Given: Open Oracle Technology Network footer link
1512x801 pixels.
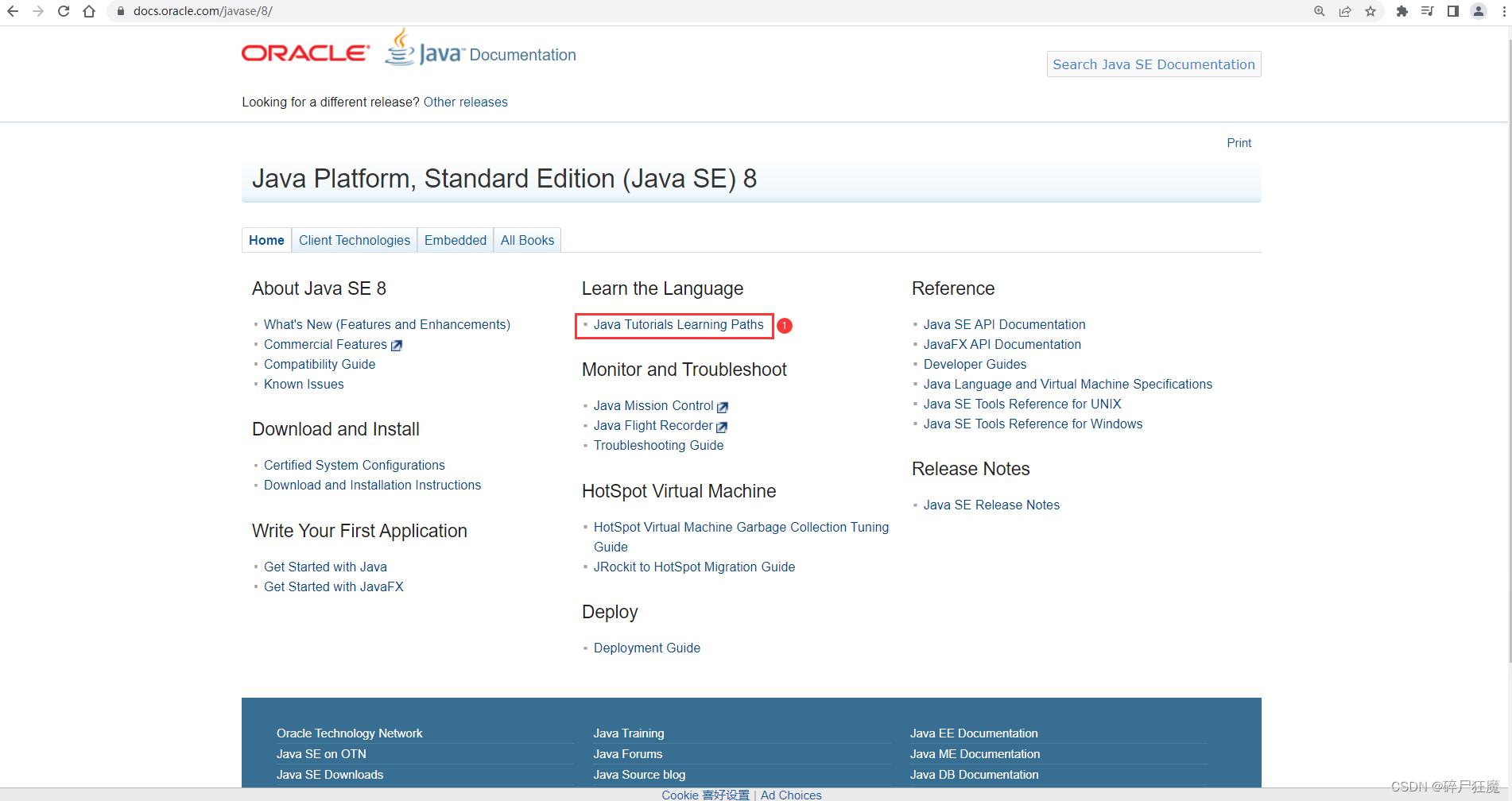Looking at the screenshot, I should (x=349, y=733).
